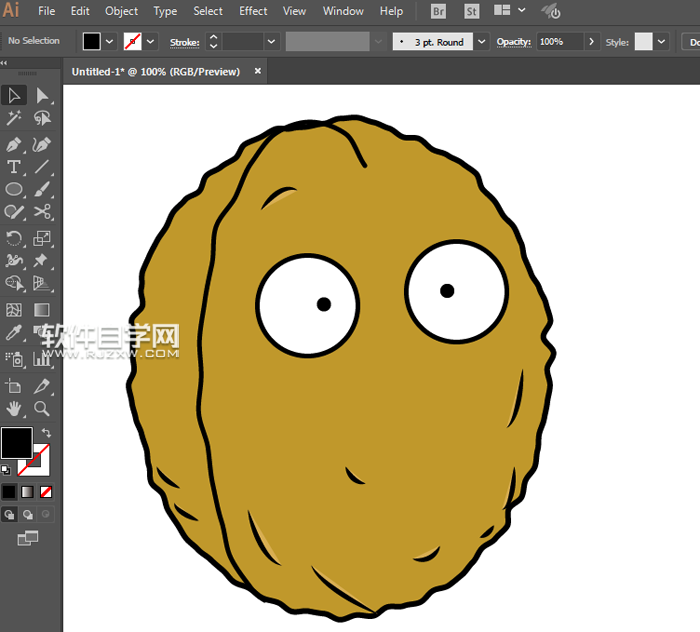Open the stroke weight dropdown
Viewport: 700px width, 632px height.
[271, 42]
